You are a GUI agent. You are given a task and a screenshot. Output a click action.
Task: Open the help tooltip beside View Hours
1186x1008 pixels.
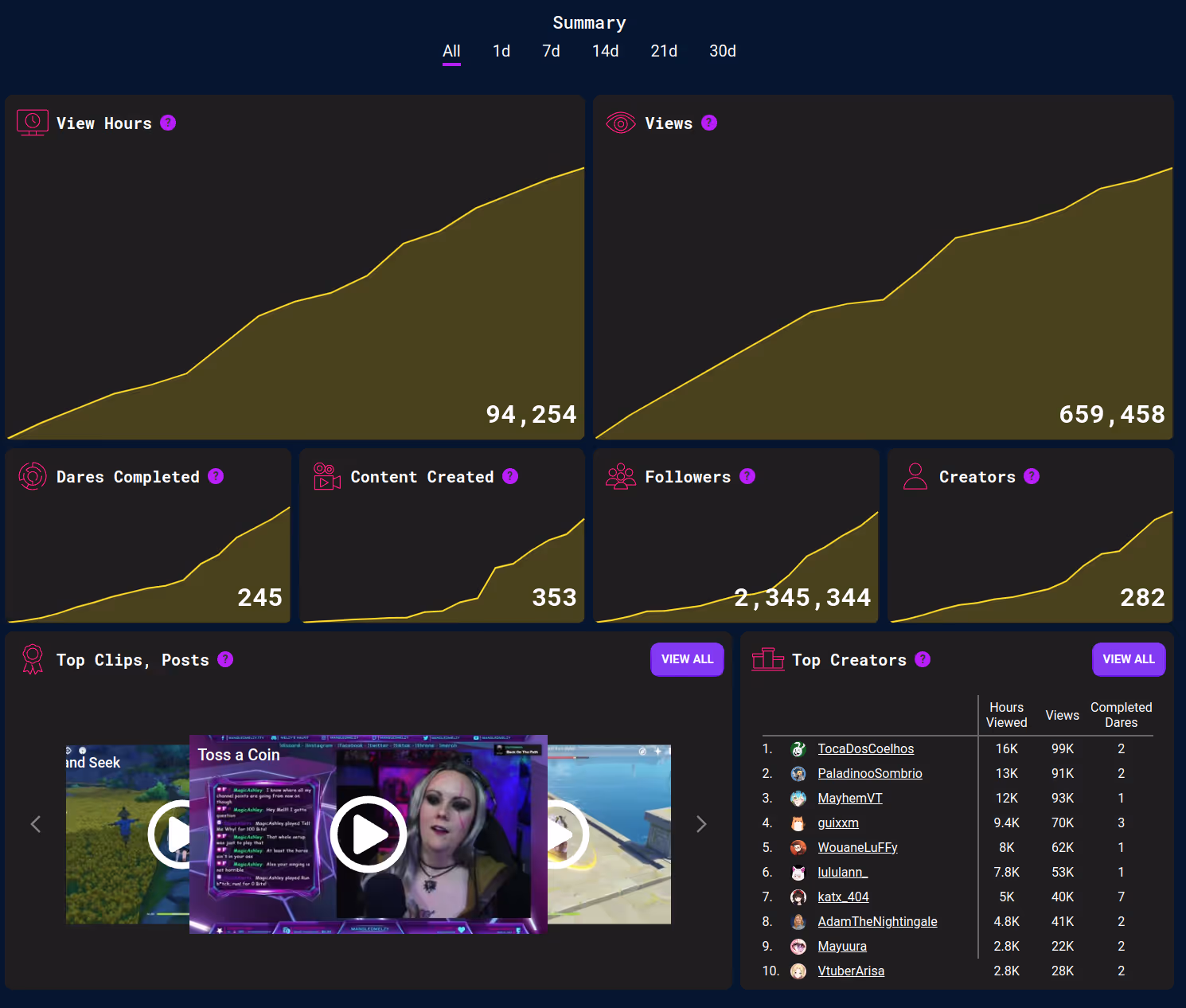167,123
